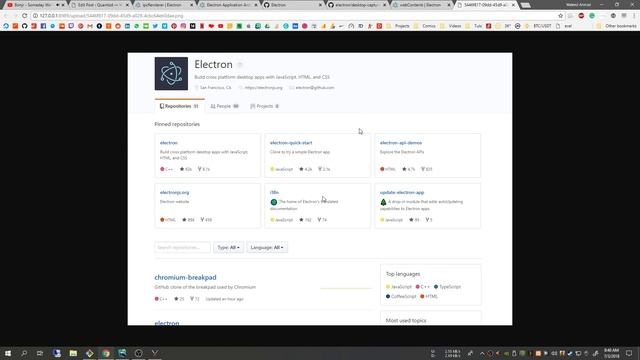Open the Projects bookmarks folder
Image resolution: width=640 pixels, height=360 pixels.
398,26
